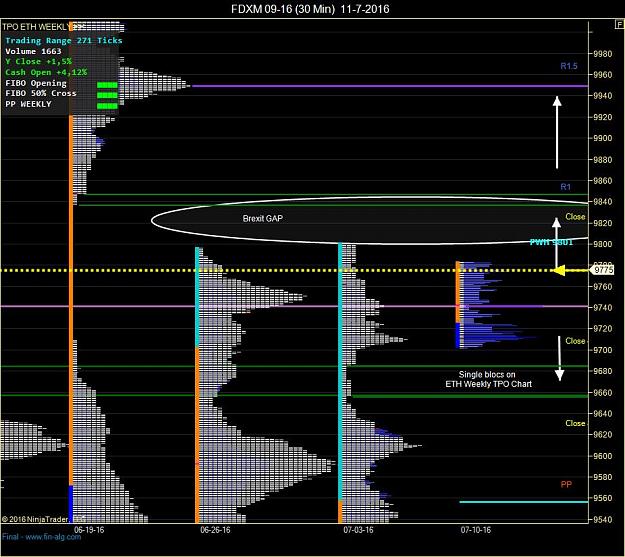Click the 9680 price axis label
This screenshot has height=557, width=625.
[603, 371]
